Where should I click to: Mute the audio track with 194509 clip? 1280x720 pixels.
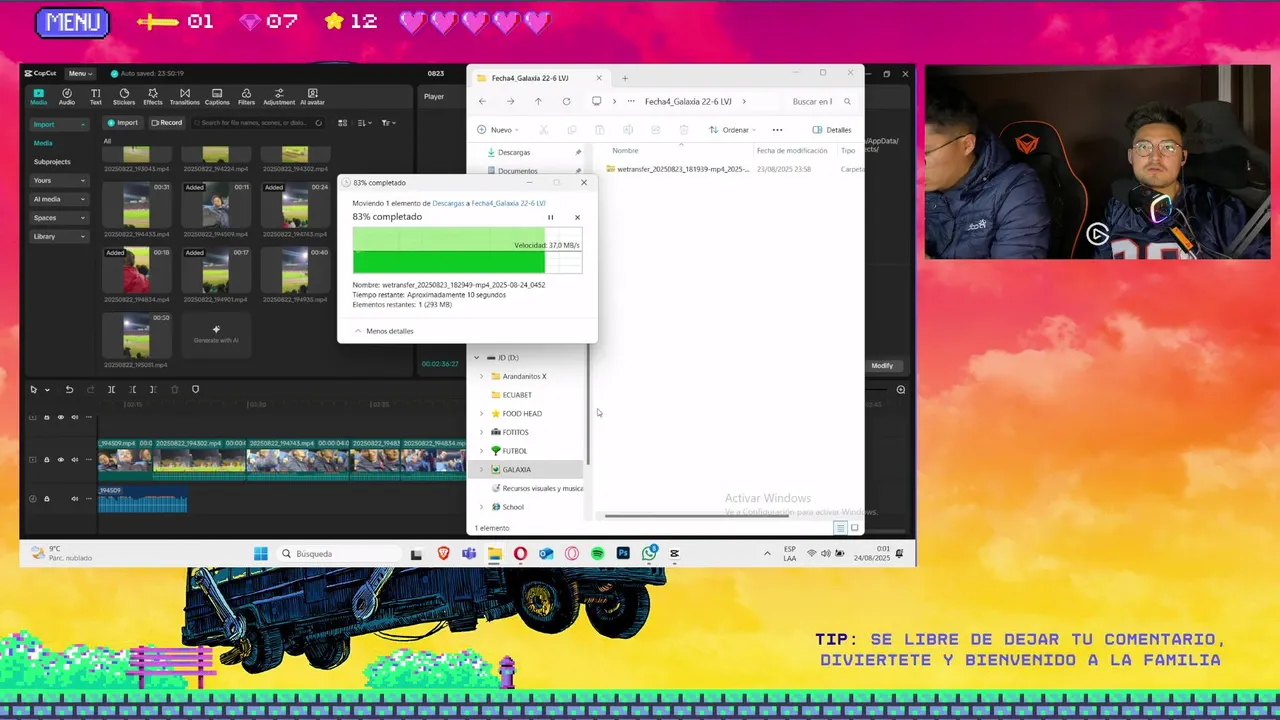[x=74, y=498]
